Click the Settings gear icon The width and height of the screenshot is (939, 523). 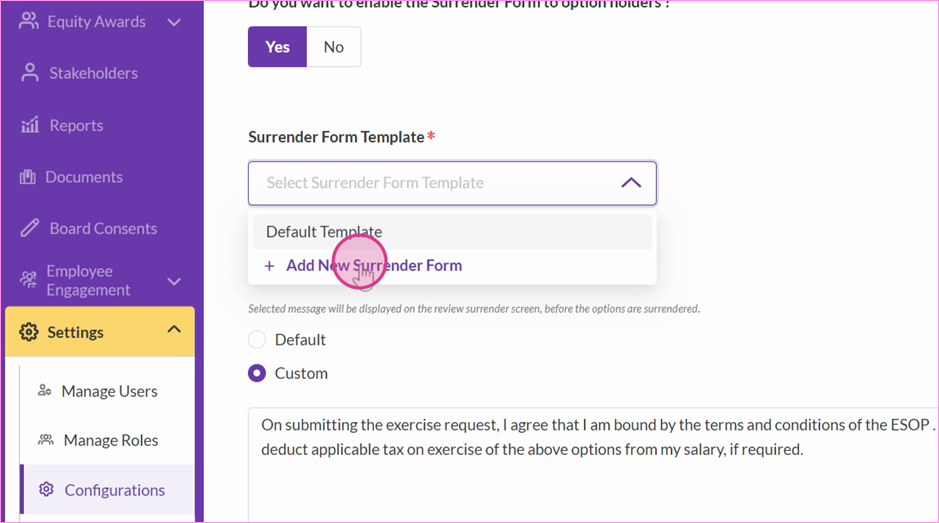[x=29, y=332]
